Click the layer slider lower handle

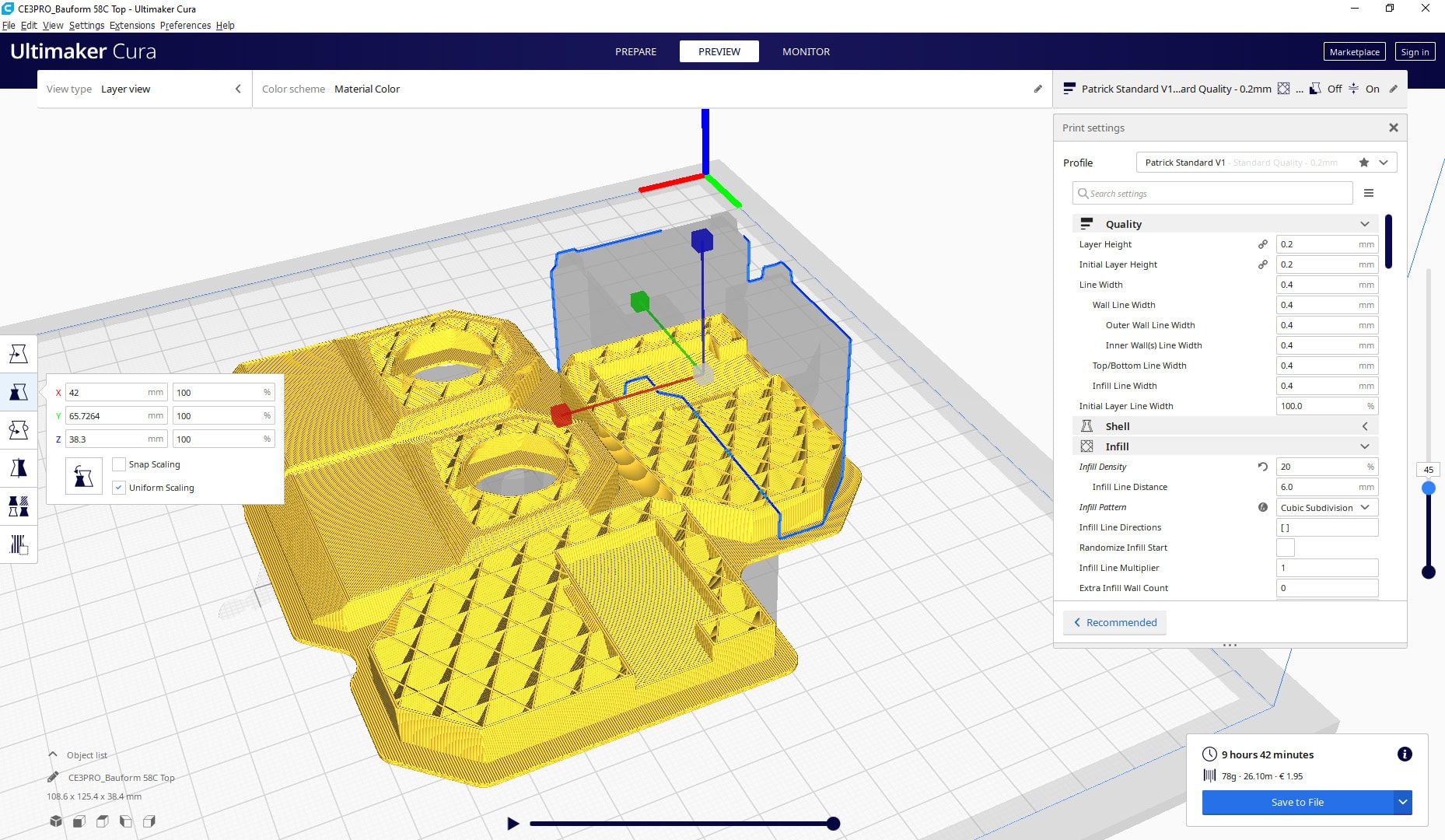[x=1429, y=572]
